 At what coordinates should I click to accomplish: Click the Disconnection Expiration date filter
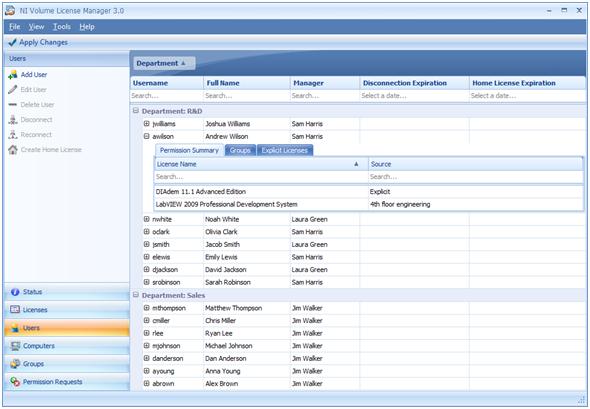(414, 96)
